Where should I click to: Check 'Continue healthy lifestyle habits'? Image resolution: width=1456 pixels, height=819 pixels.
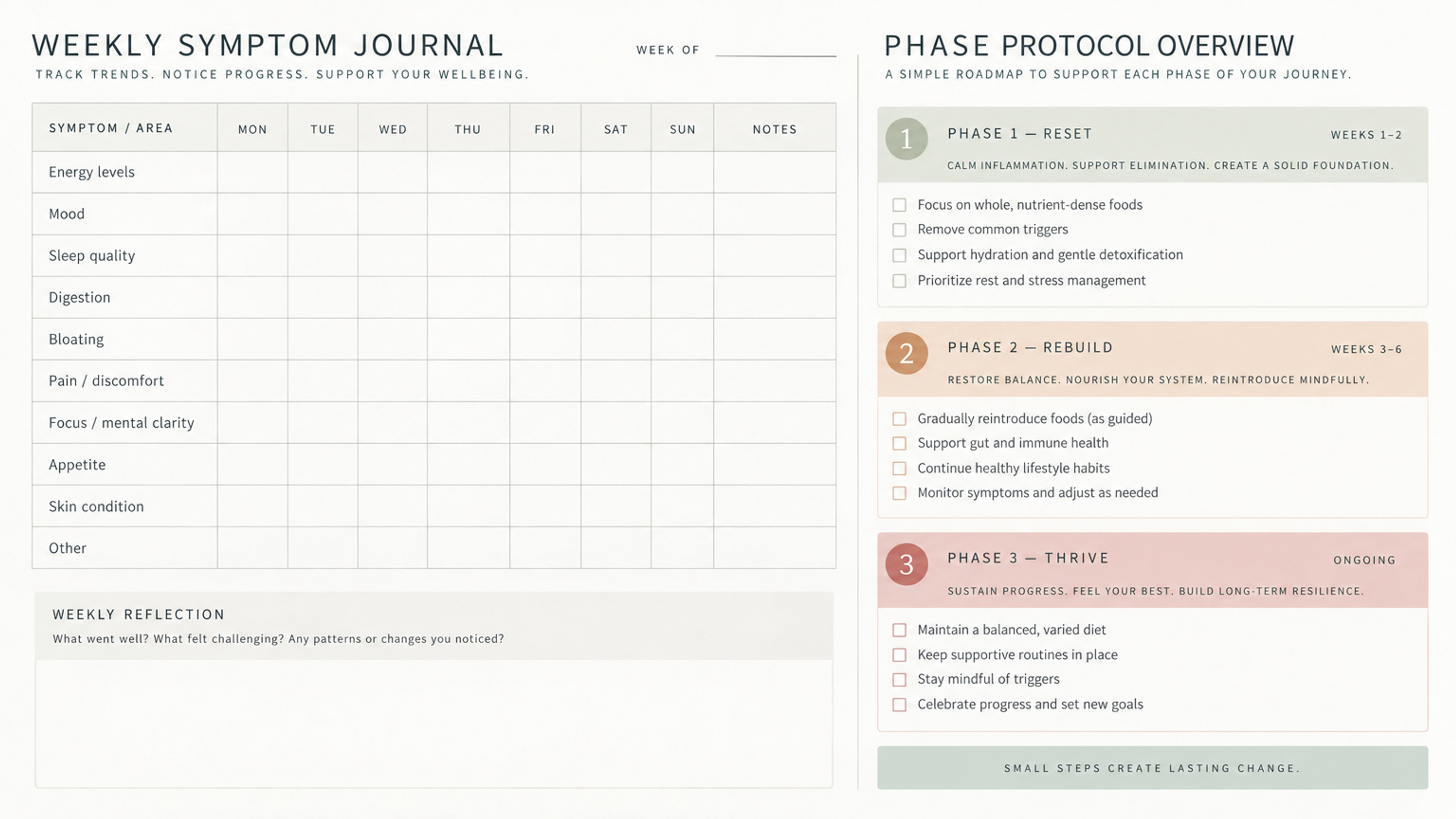coord(899,469)
